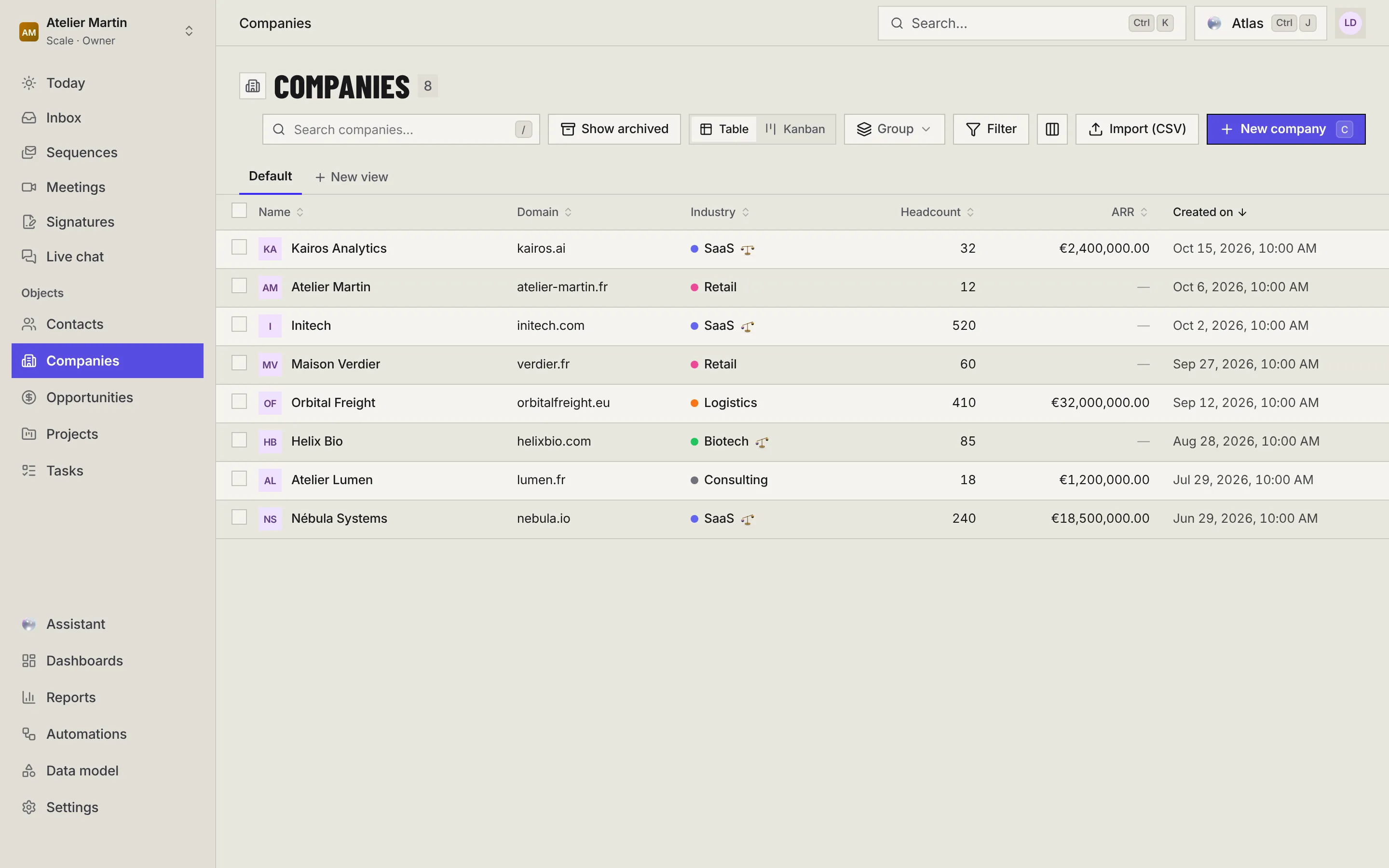Tick the Orbital Freight row checkbox

(239, 401)
